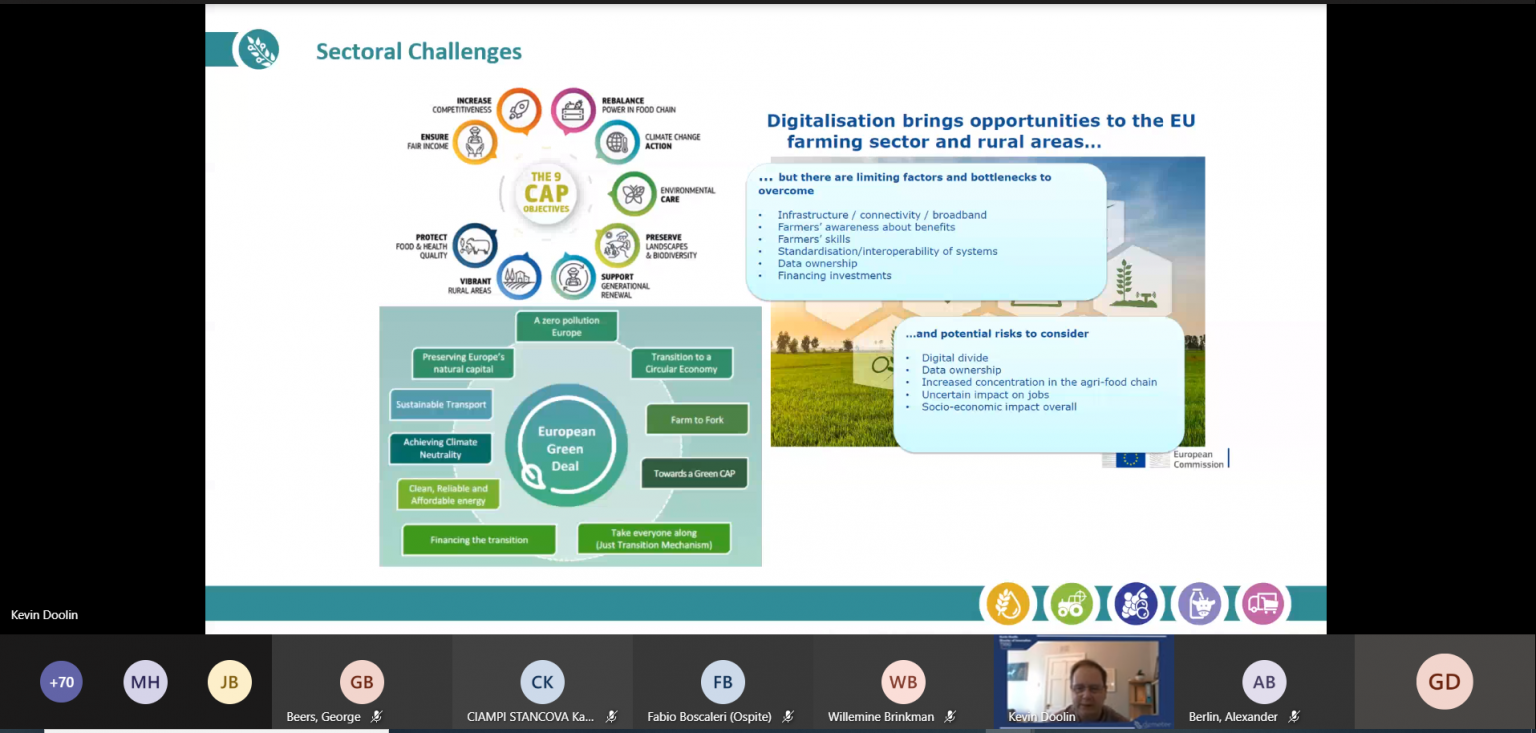Click the Environmental Care leaf icon
The image size is (1536, 733).
tap(632, 194)
